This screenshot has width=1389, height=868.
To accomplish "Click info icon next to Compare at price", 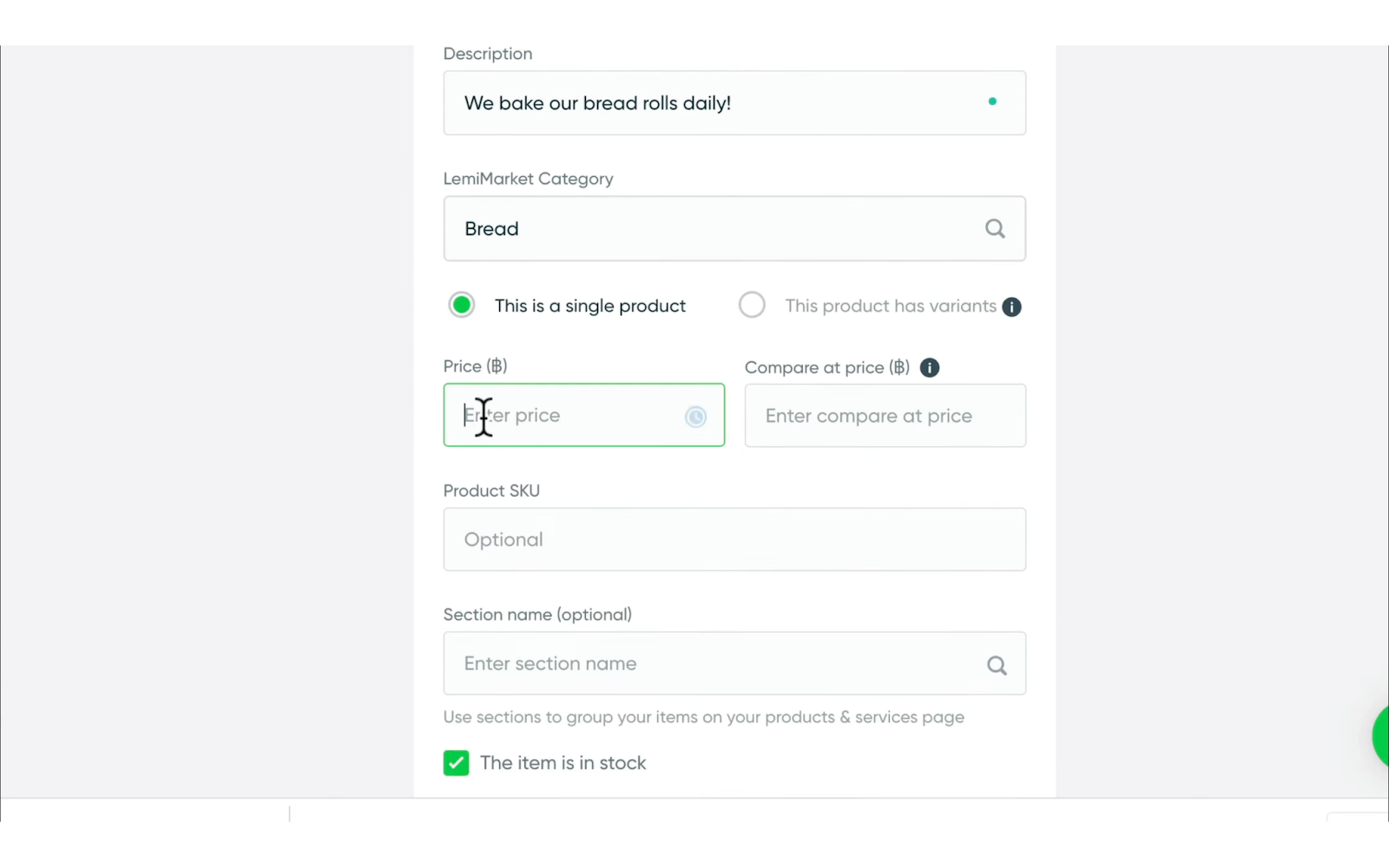I will tap(929, 368).
